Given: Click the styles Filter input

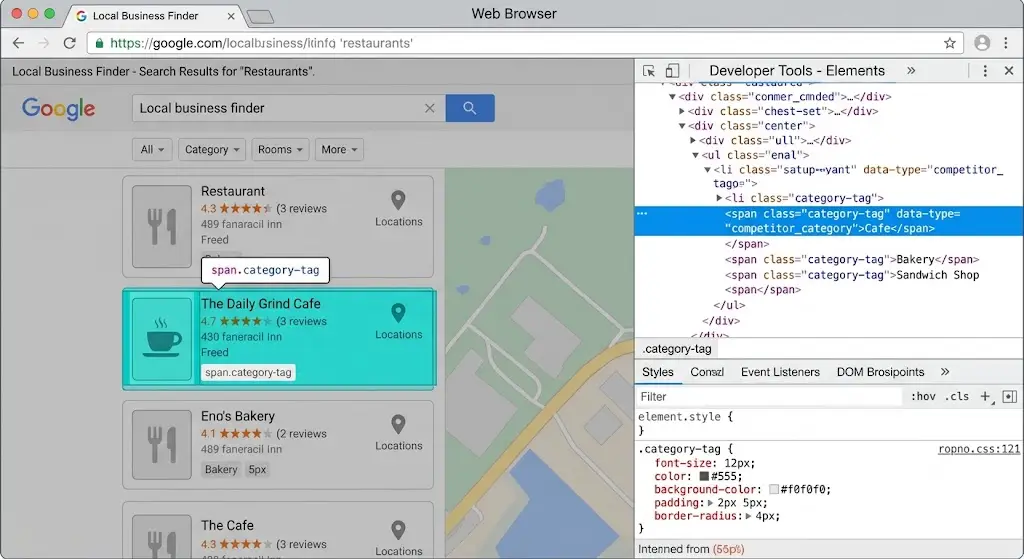Looking at the screenshot, I should (x=769, y=396).
